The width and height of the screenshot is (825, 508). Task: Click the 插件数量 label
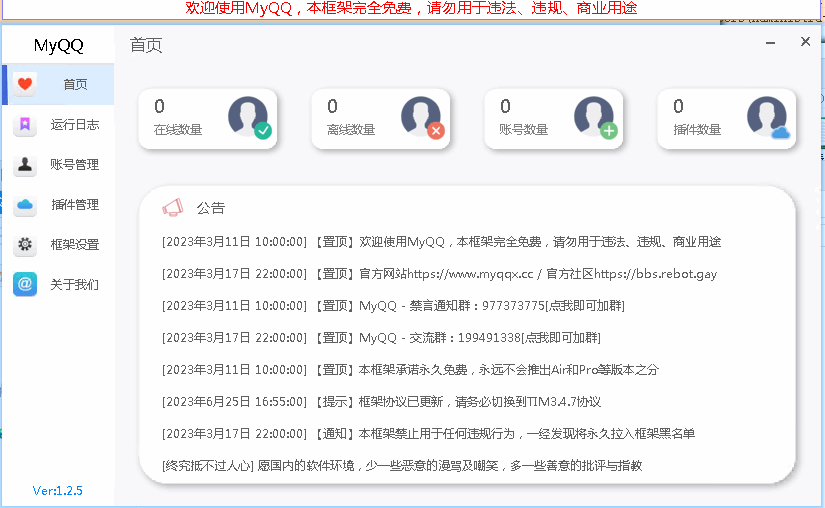click(x=697, y=129)
